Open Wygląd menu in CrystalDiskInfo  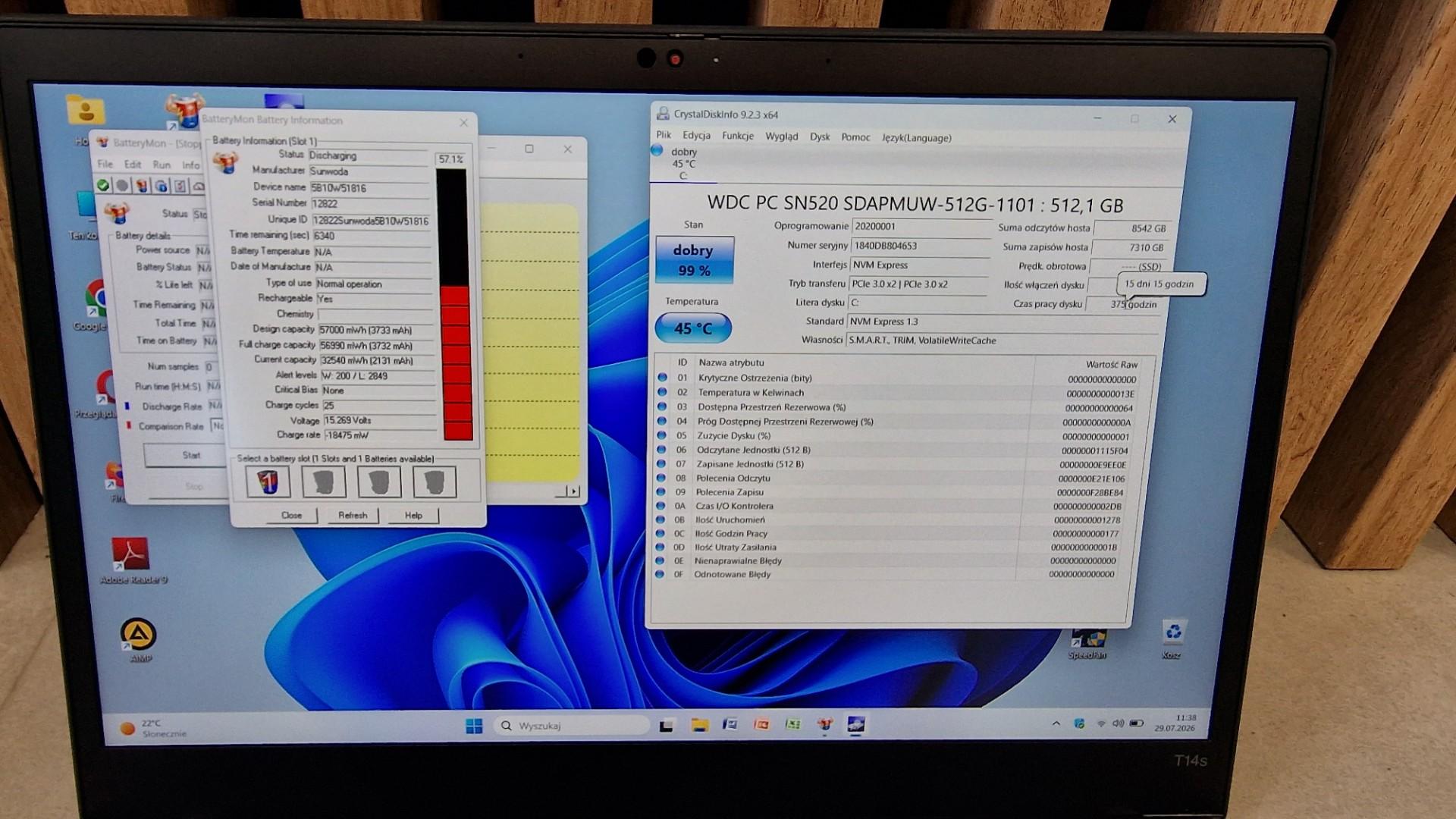tap(782, 136)
